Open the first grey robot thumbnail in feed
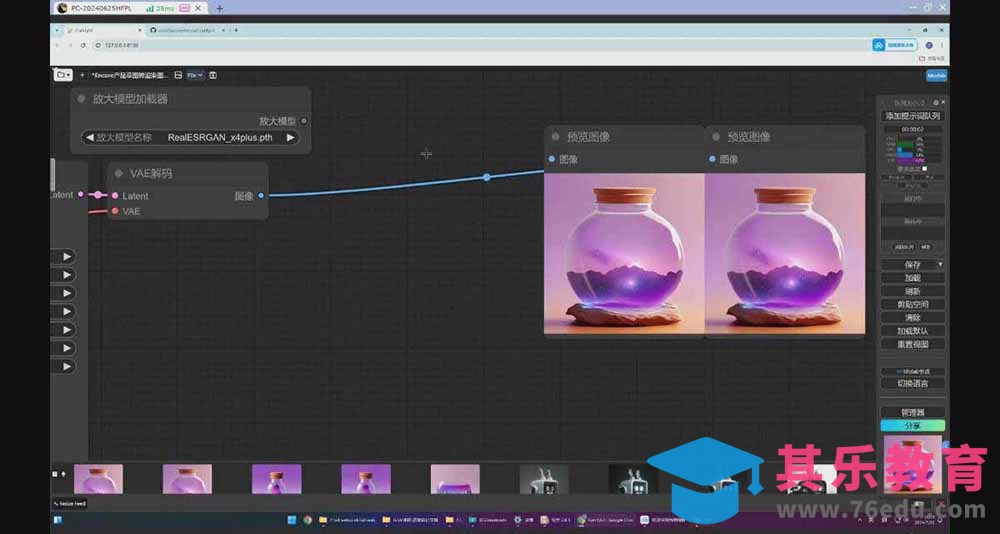The image size is (1000, 534). point(544,478)
